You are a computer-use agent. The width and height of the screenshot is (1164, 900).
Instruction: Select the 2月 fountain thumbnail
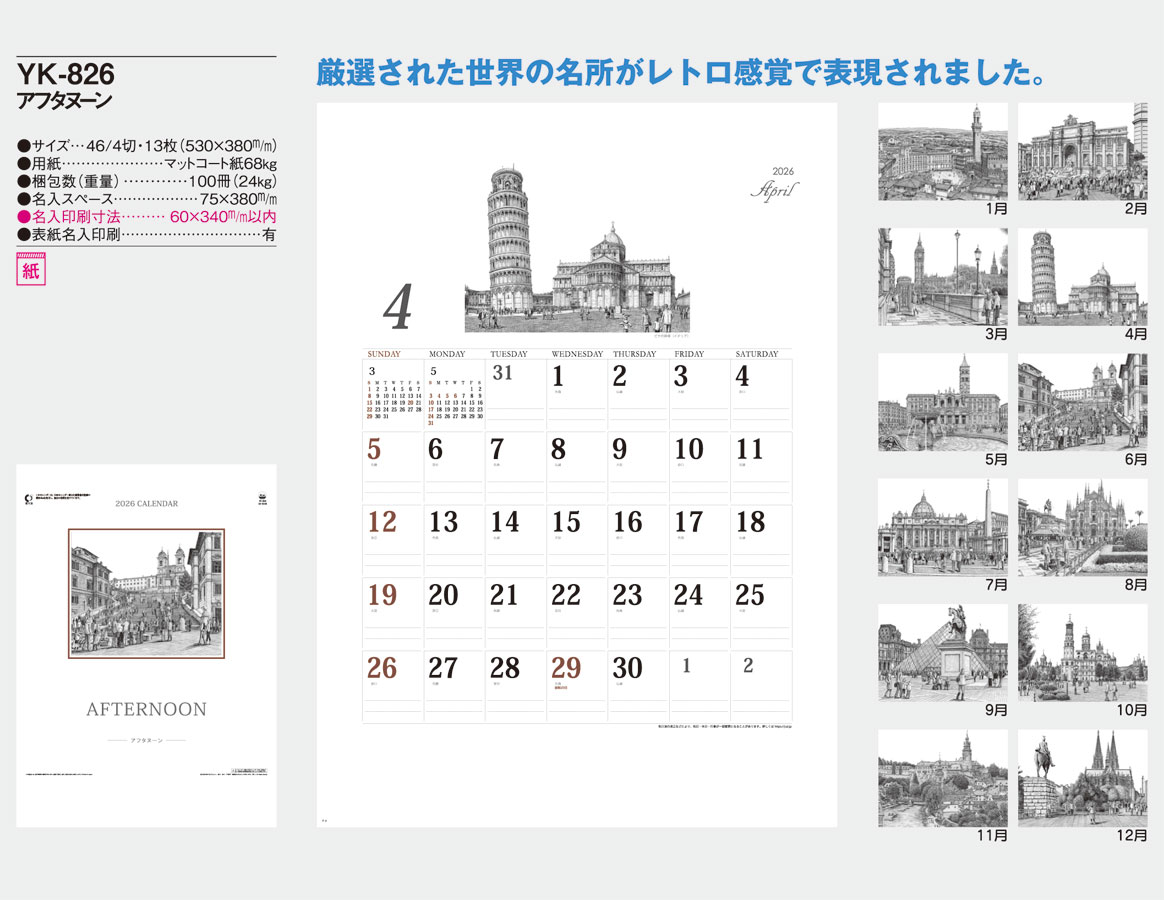point(1082,152)
